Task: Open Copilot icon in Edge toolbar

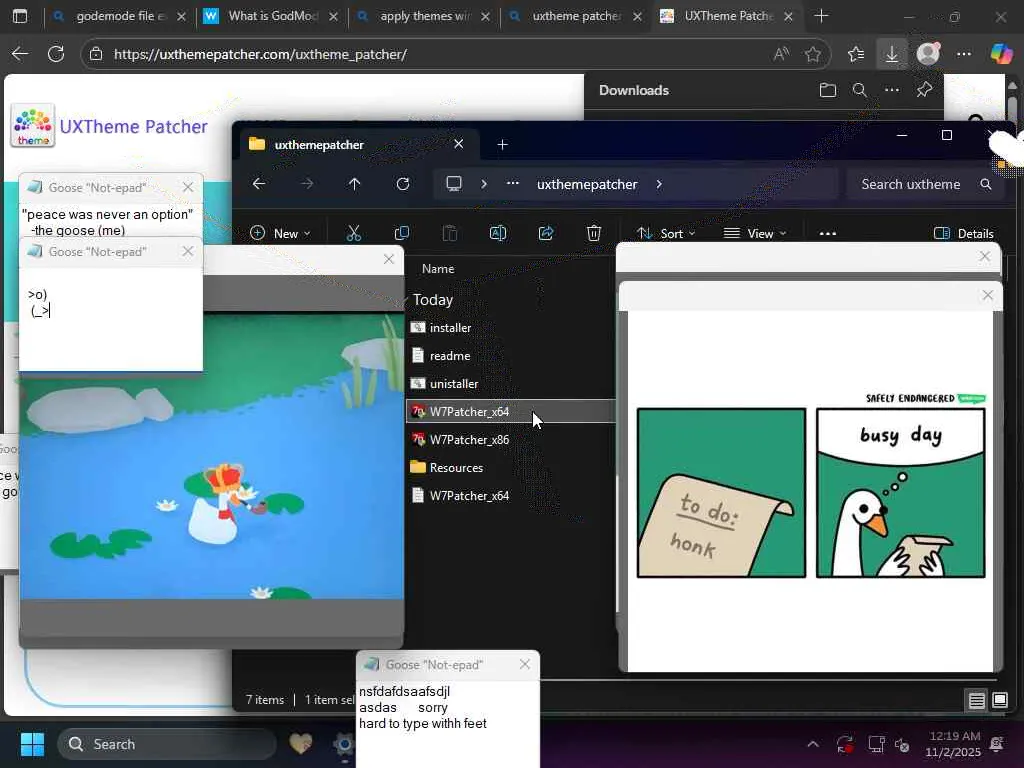Action: coord(1001,54)
